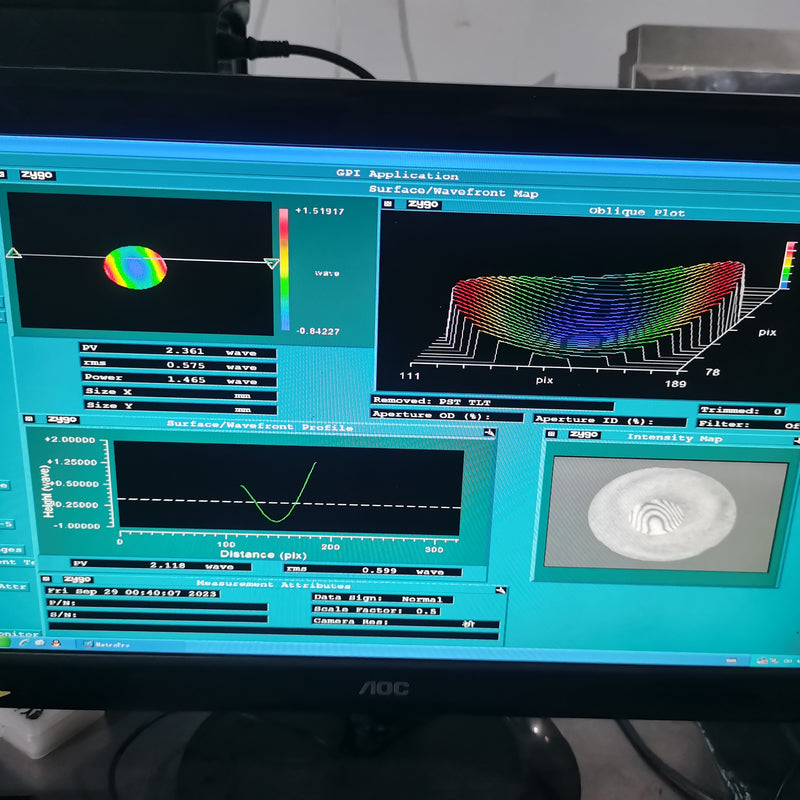Click the Aperture OD (%) field
This screenshot has height=800, width=800.
click(x=447, y=415)
